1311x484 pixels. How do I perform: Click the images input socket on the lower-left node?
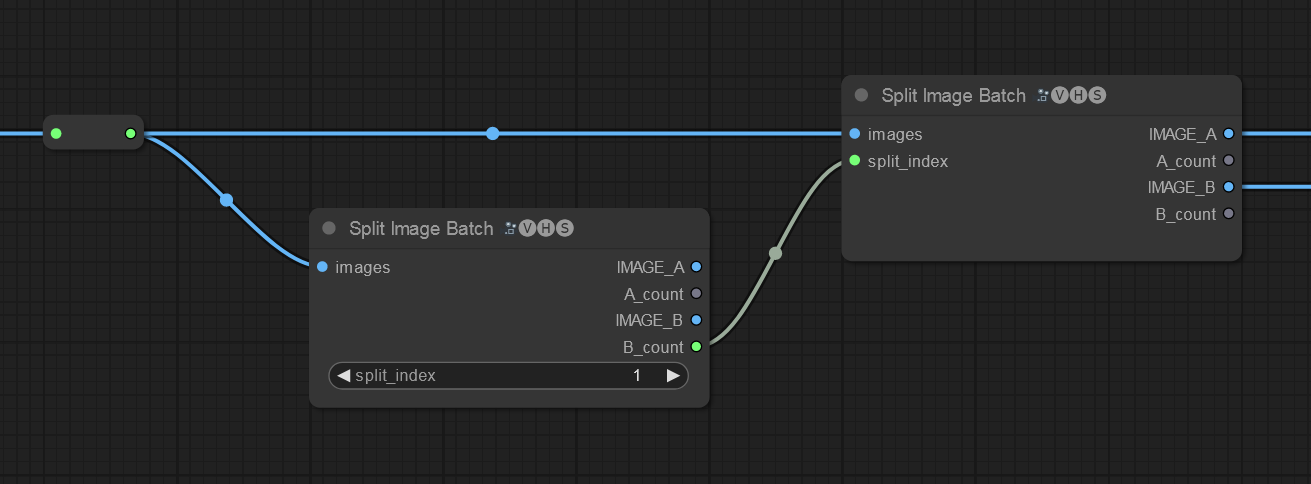(x=322, y=267)
